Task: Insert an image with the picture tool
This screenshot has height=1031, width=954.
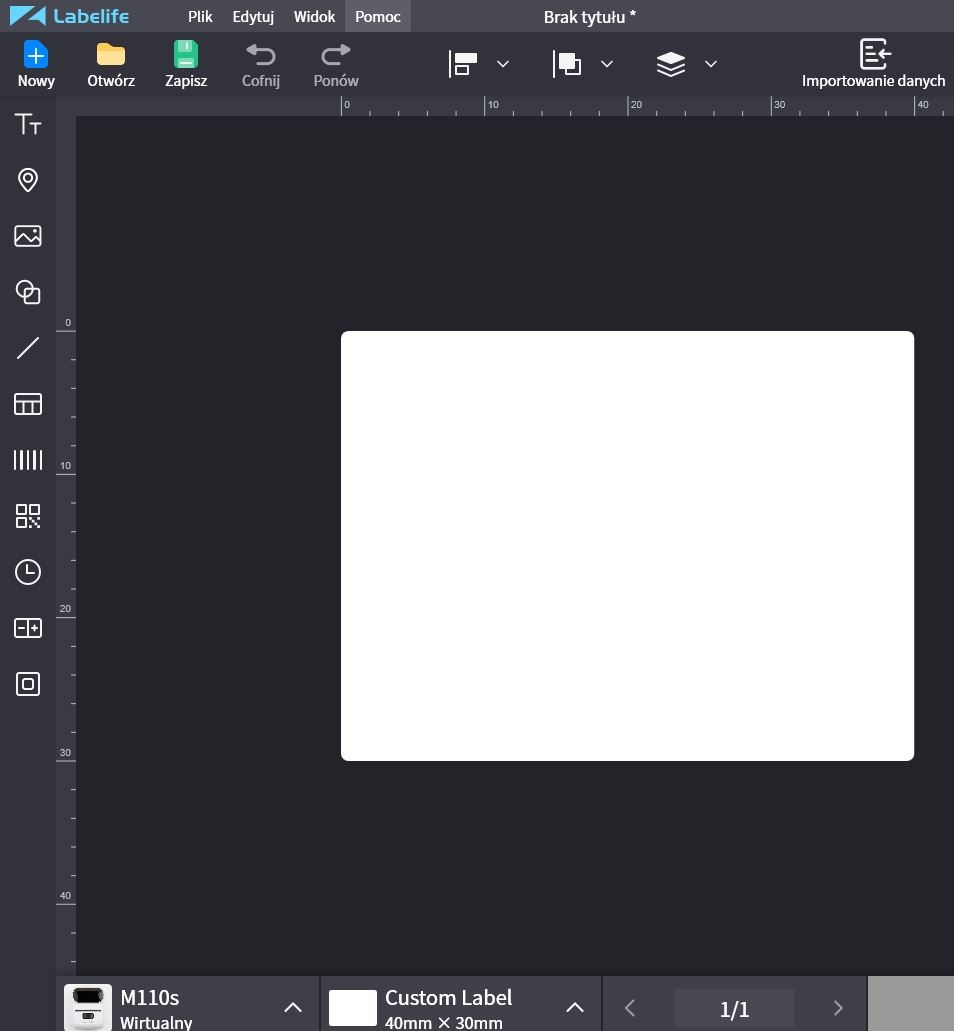Action: tap(28, 236)
